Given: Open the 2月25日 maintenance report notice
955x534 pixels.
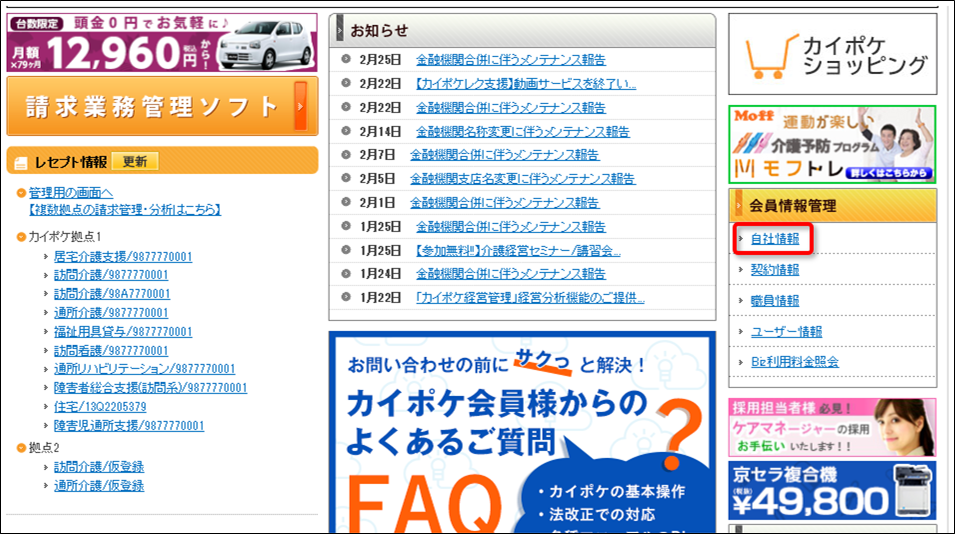Looking at the screenshot, I should [510, 60].
